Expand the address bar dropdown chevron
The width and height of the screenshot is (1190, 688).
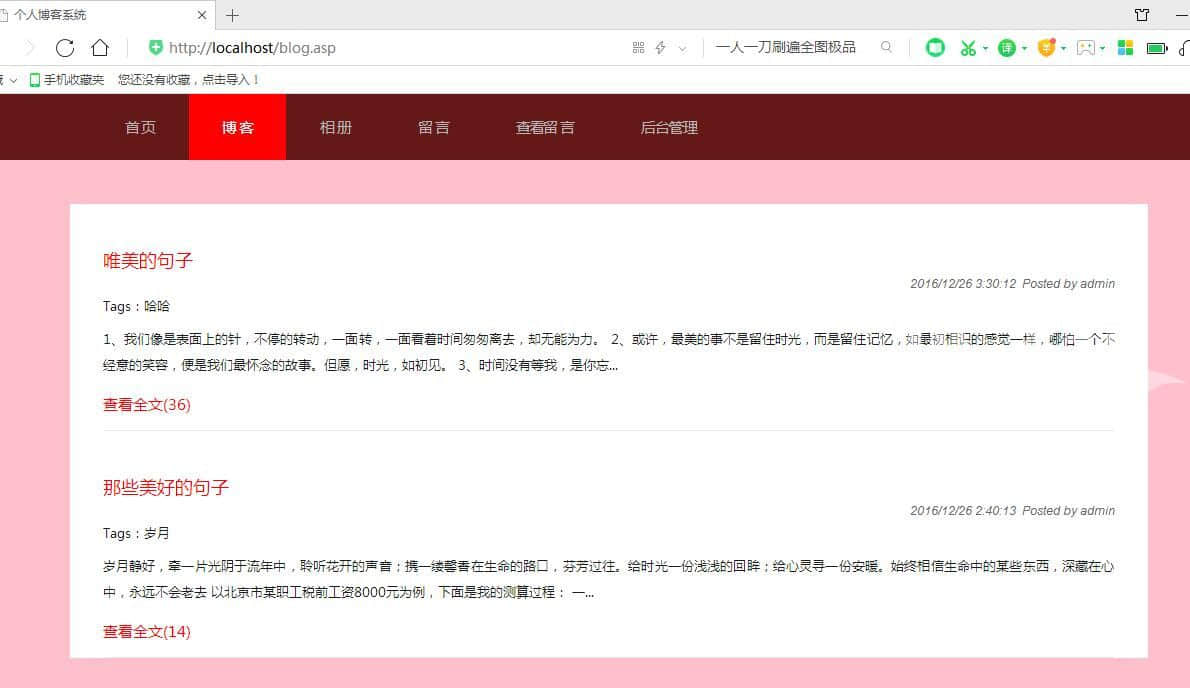tap(683, 48)
